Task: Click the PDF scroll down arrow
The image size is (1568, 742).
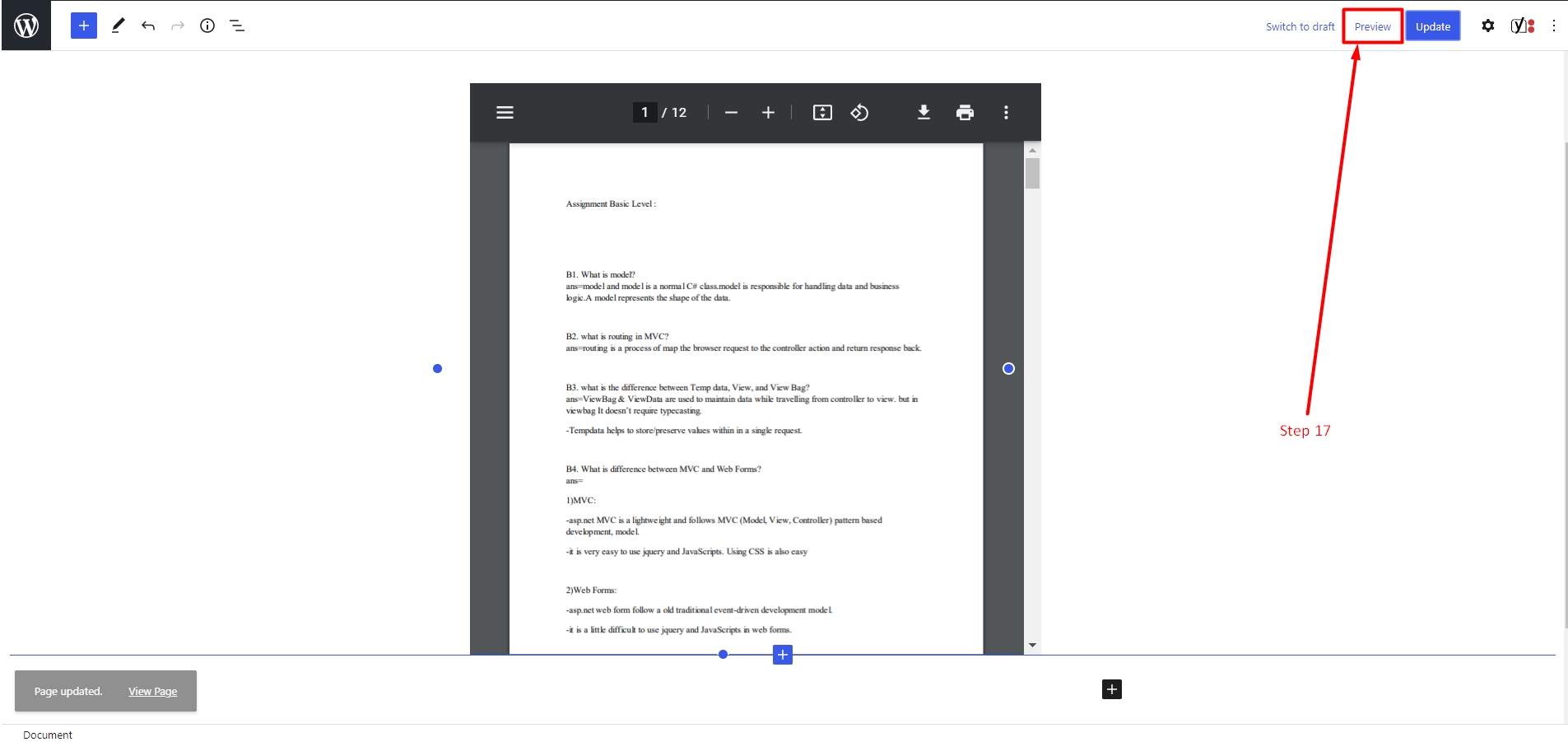Action: point(1032,645)
